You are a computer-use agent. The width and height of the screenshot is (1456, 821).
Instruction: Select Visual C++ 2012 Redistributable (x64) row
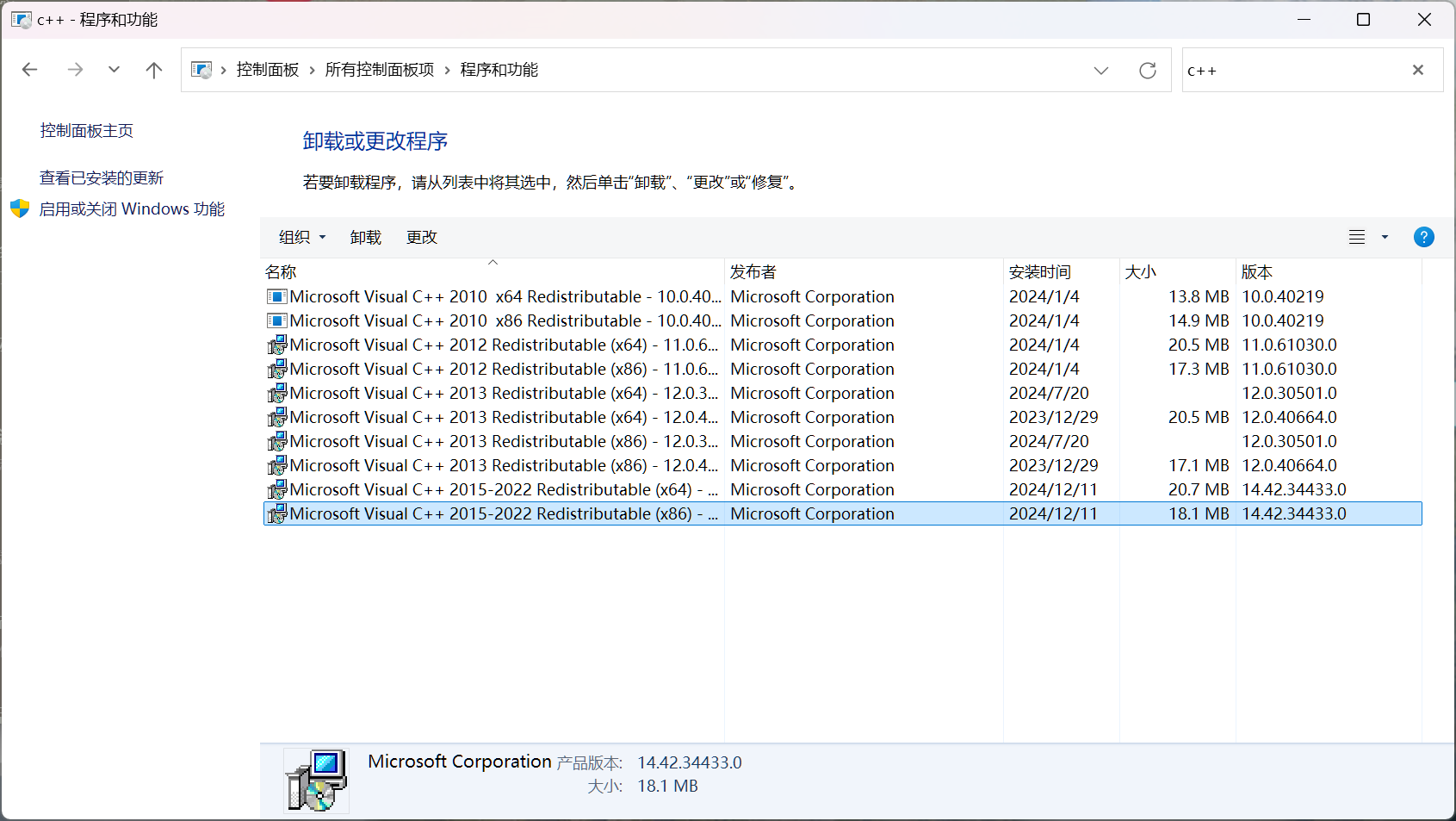(x=842, y=345)
